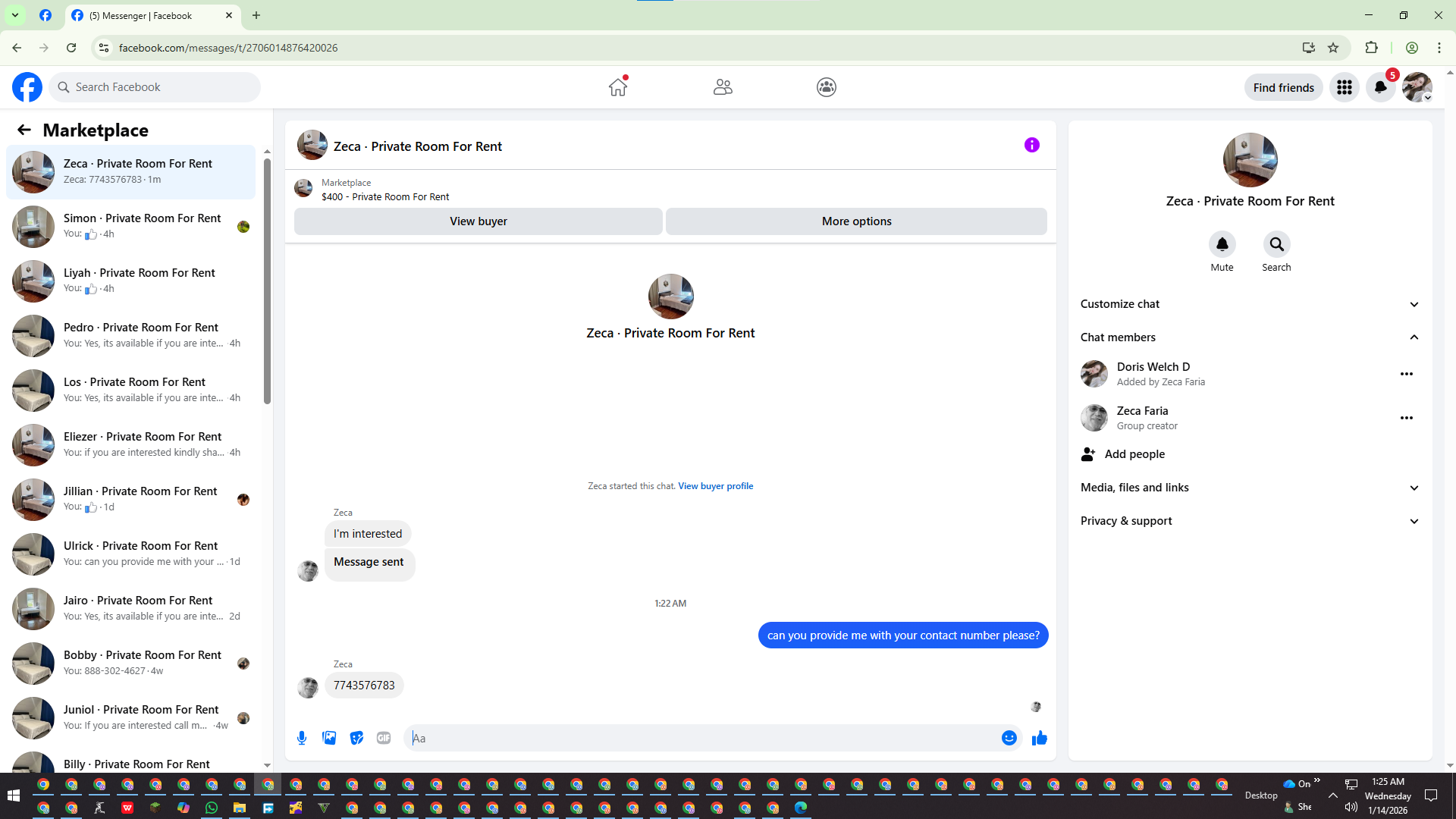Open Facebook notifications bell

tap(1380, 87)
